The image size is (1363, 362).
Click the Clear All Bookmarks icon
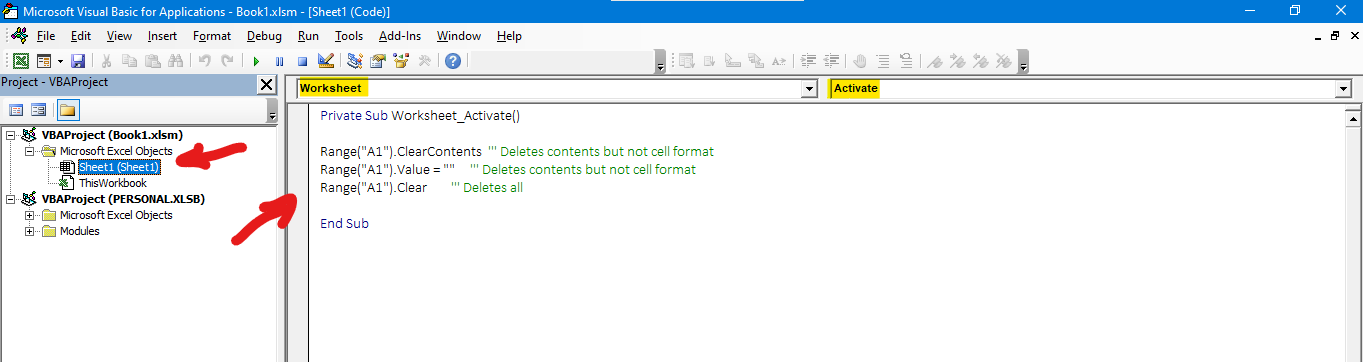tap(1004, 61)
